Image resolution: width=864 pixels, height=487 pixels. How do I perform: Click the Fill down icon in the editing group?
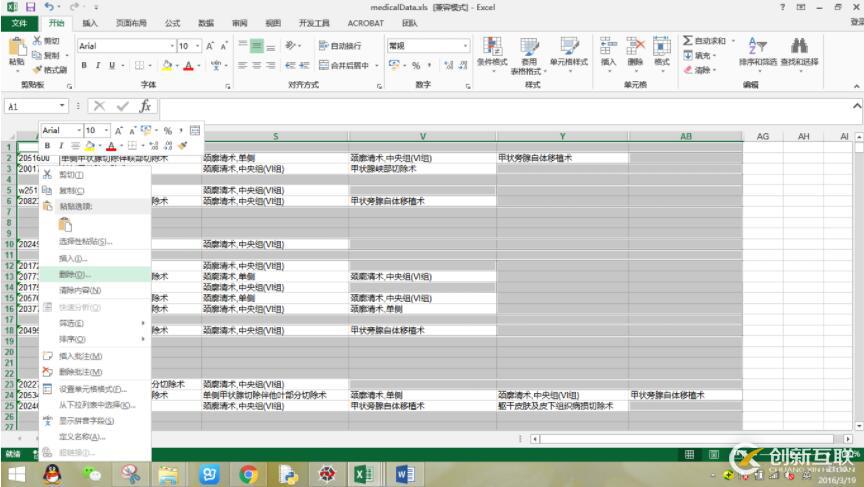(688, 55)
